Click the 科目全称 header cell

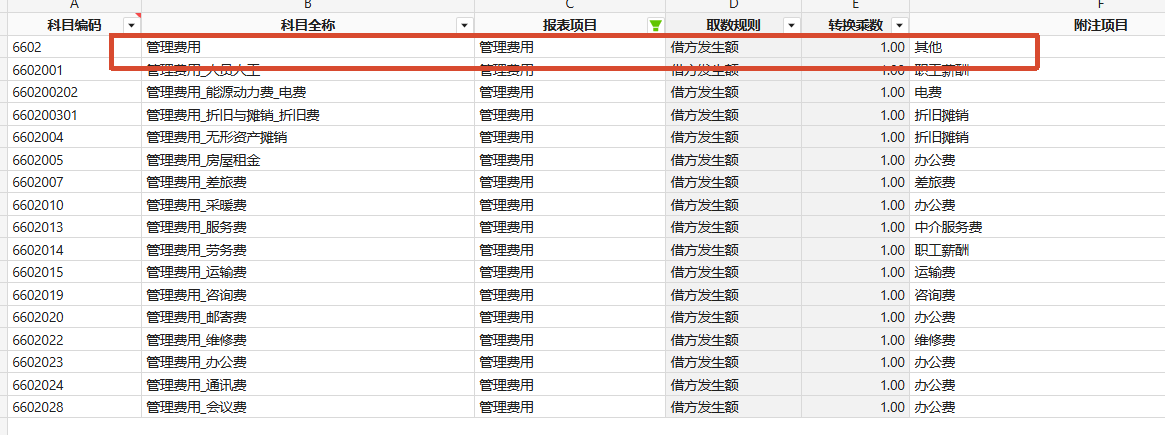click(308, 25)
